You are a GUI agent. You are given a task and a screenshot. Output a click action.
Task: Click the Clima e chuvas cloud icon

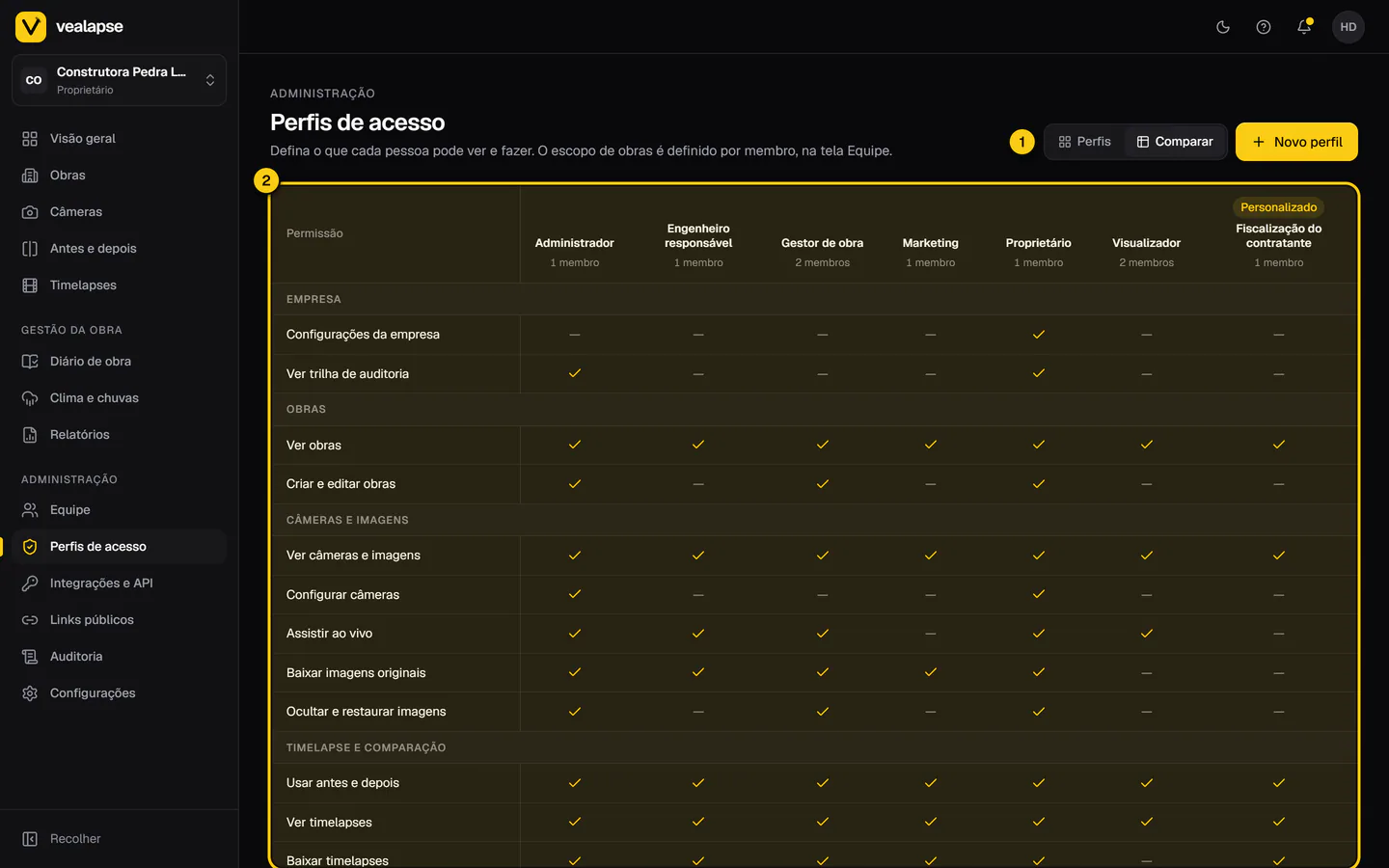(x=30, y=398)
